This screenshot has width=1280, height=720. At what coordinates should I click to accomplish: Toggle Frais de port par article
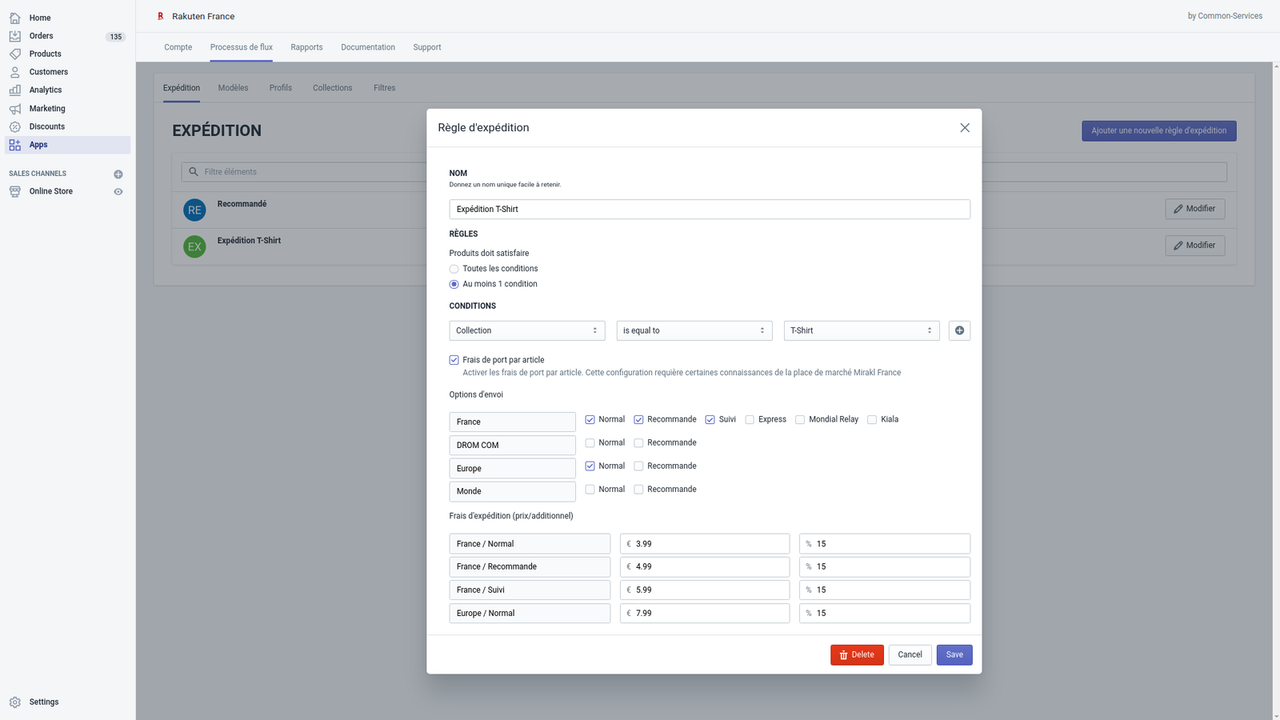454,360
